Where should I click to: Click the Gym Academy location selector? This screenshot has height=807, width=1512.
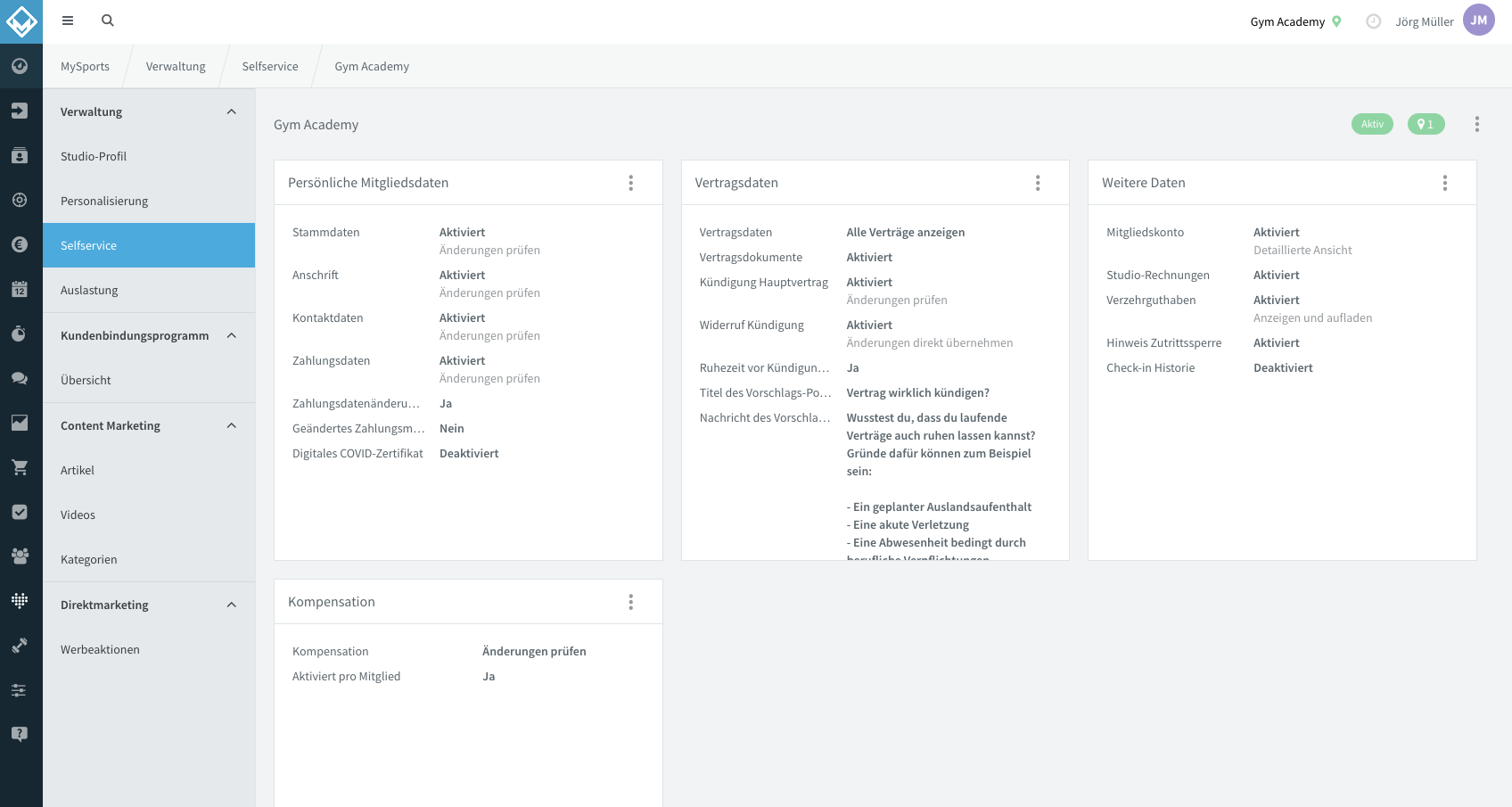click(x=1295, y=21)
